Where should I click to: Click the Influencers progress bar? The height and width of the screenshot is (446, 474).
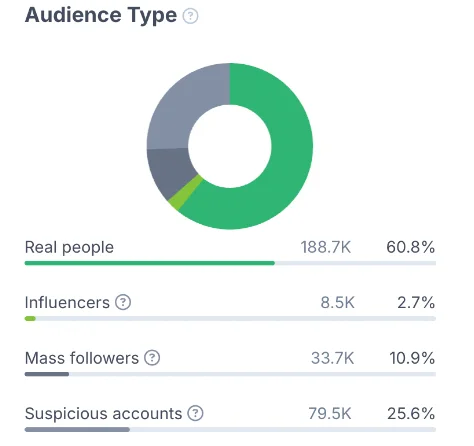(x=230, y=319)
